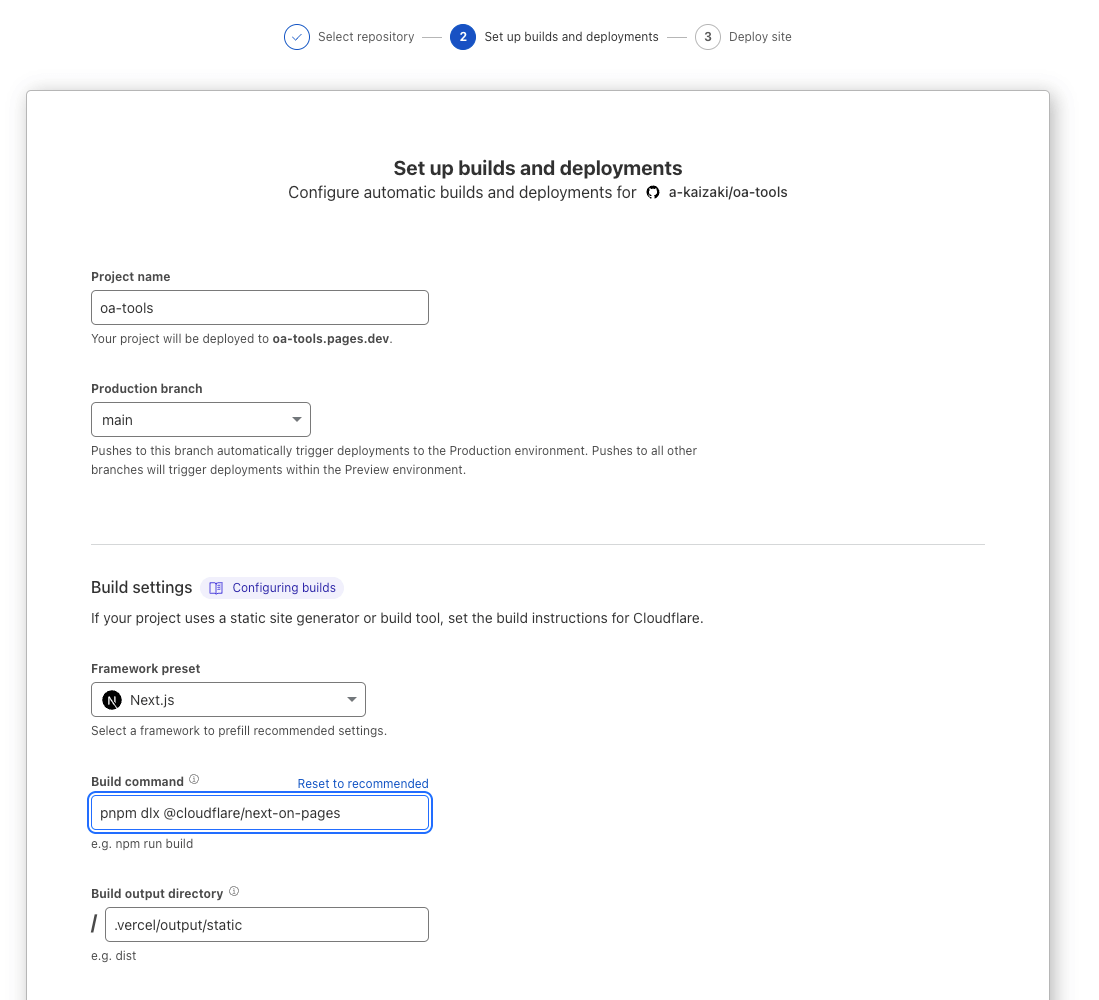Click the GitHub logo next to a-kaizaki/oa-tools
The width and height of the screenshot is (1099, 1000).
click(x=653, y=193)
